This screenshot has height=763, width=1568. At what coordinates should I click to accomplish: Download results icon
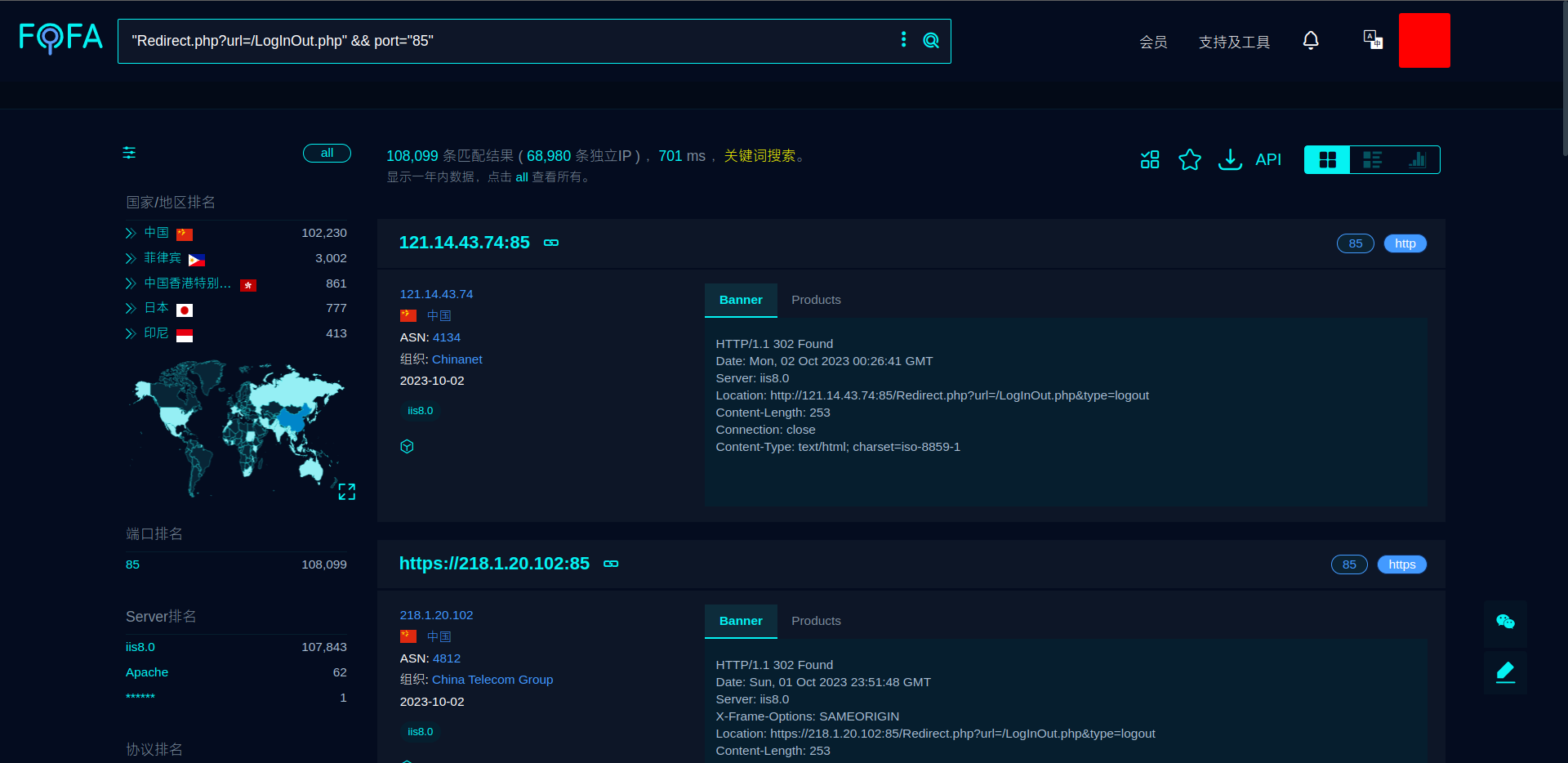[x=1230, y=159]
